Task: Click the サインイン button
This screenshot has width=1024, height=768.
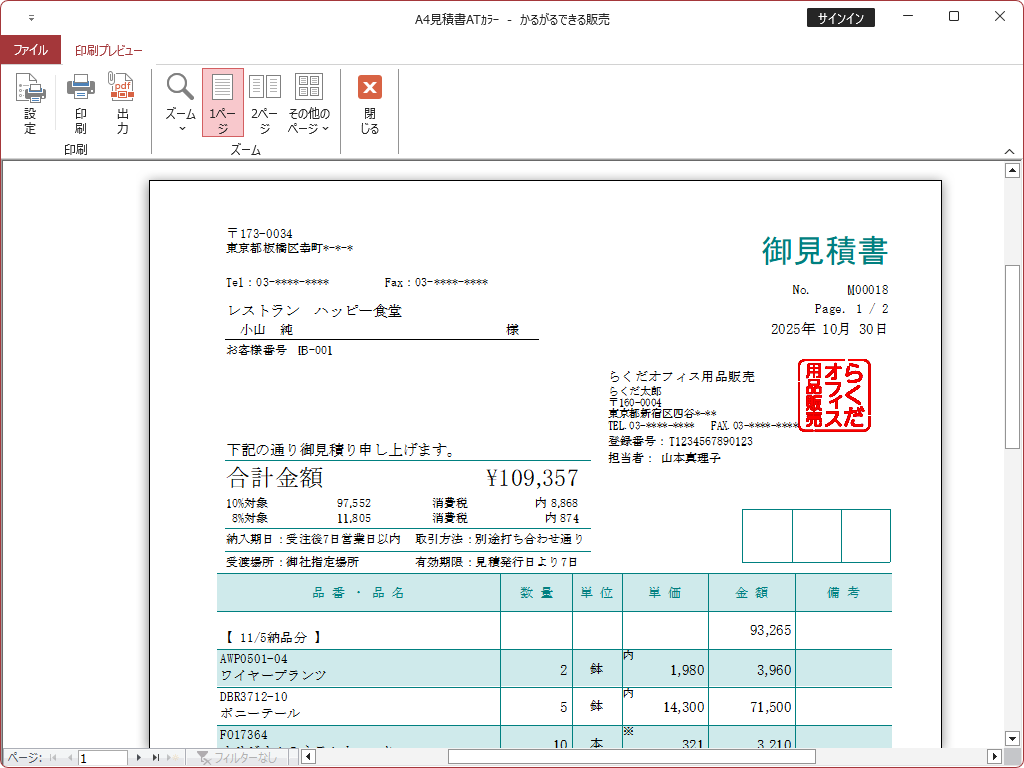Action: (841, 18)
